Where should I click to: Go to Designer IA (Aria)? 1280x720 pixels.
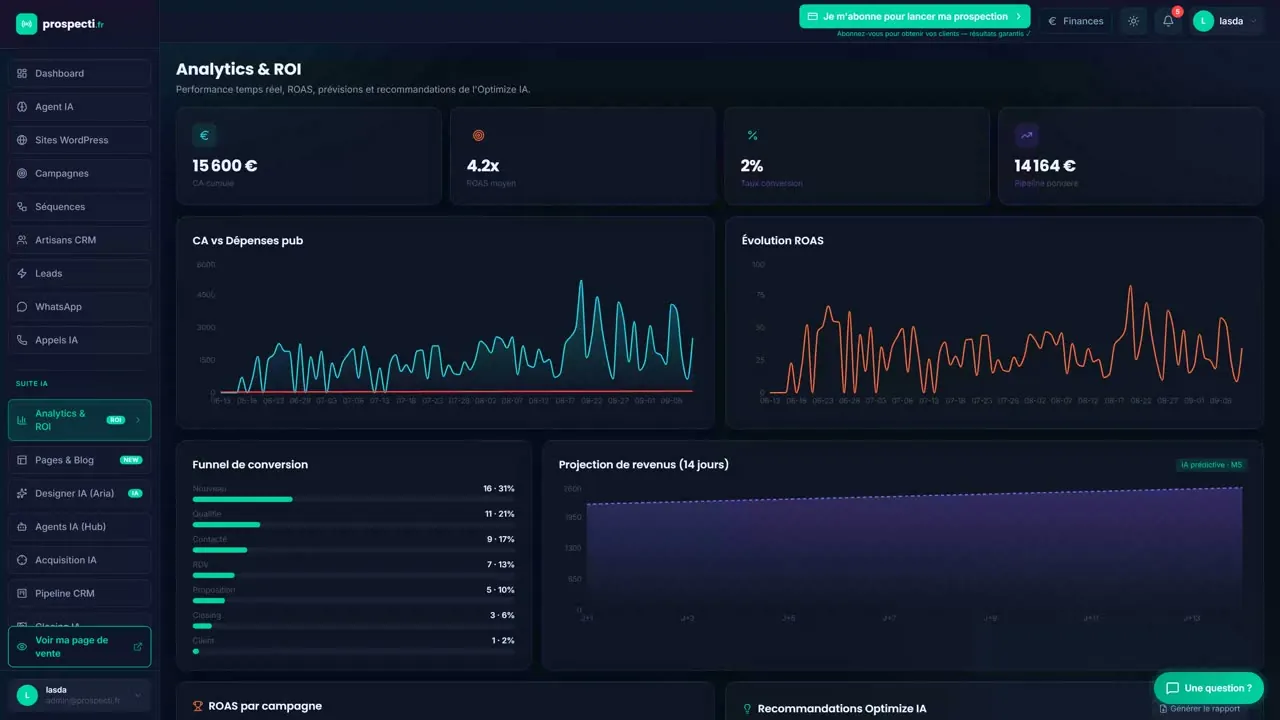(x=80, y=493)
